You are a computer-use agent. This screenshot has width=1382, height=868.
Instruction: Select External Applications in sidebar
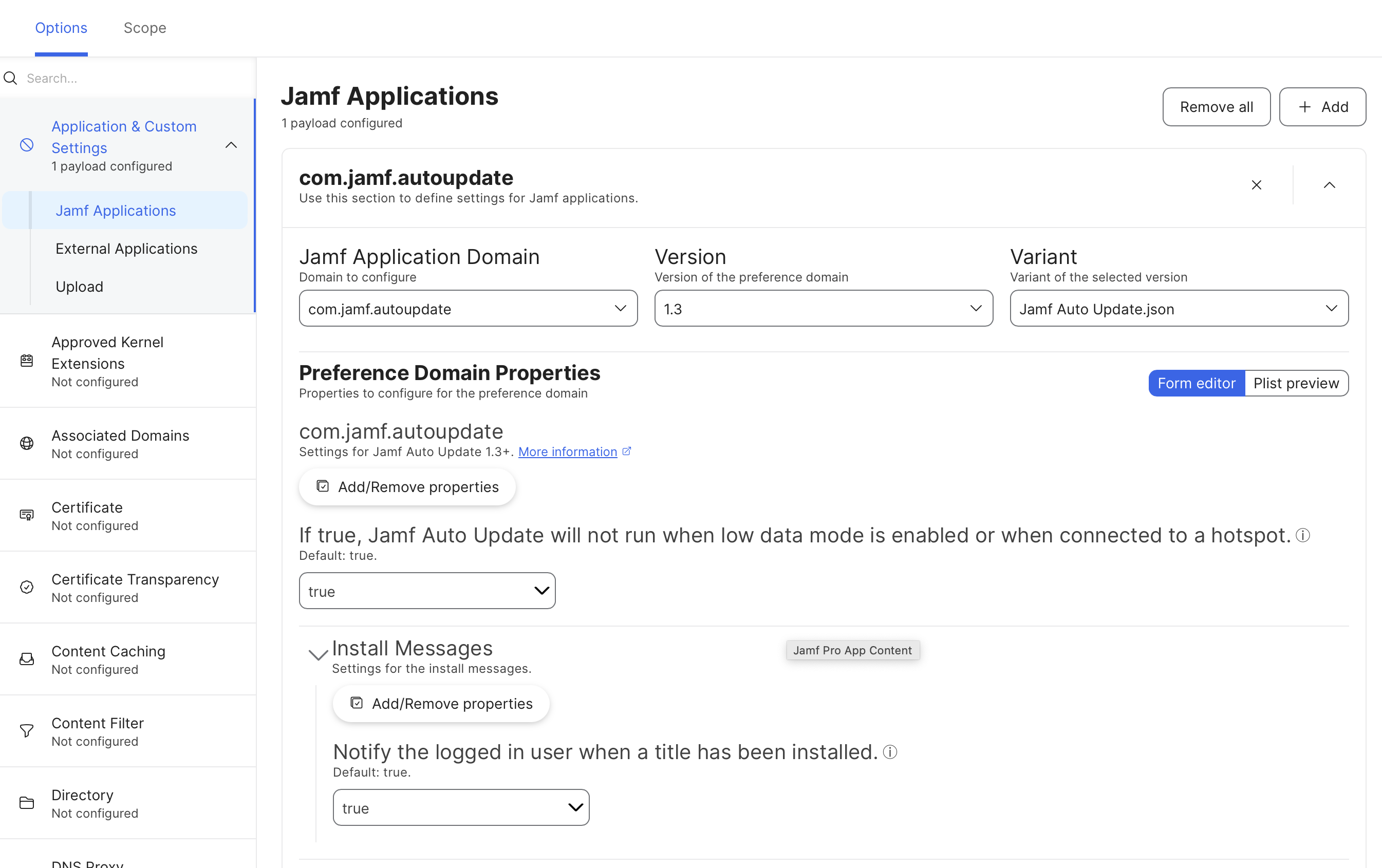pos(126,249)
